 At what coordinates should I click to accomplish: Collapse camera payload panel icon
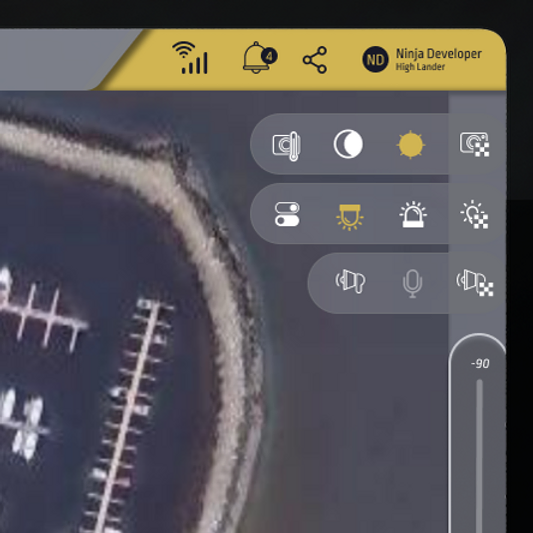475,144
